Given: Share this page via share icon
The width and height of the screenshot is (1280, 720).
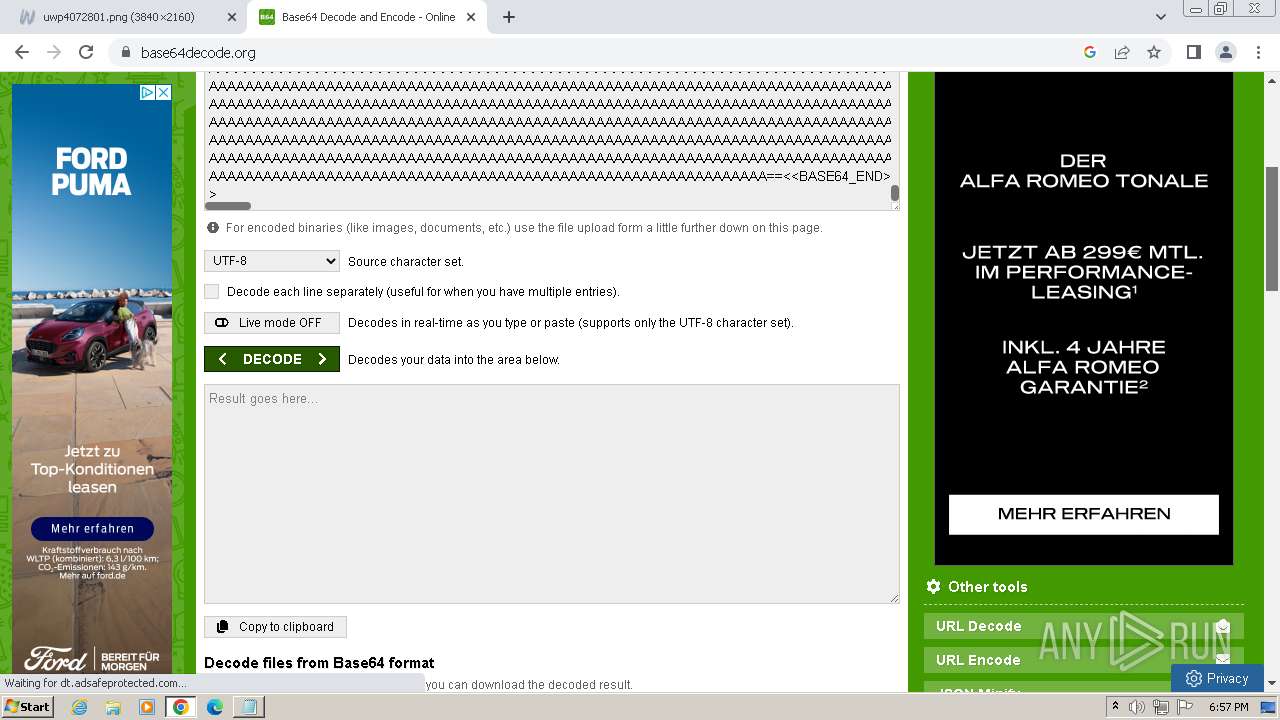Looking at the screenshot, I should pos(1122,52).
